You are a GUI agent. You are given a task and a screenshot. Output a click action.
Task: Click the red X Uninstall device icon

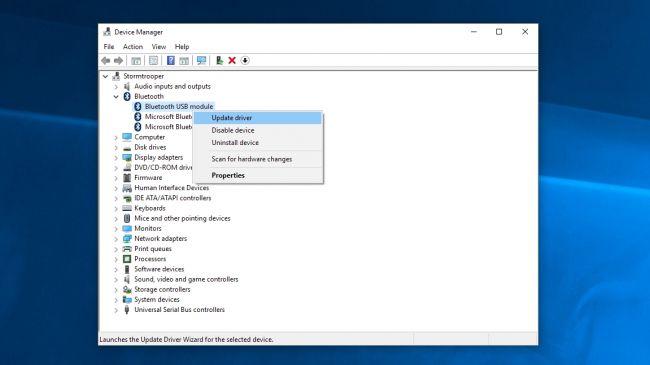tap(232, 61)
